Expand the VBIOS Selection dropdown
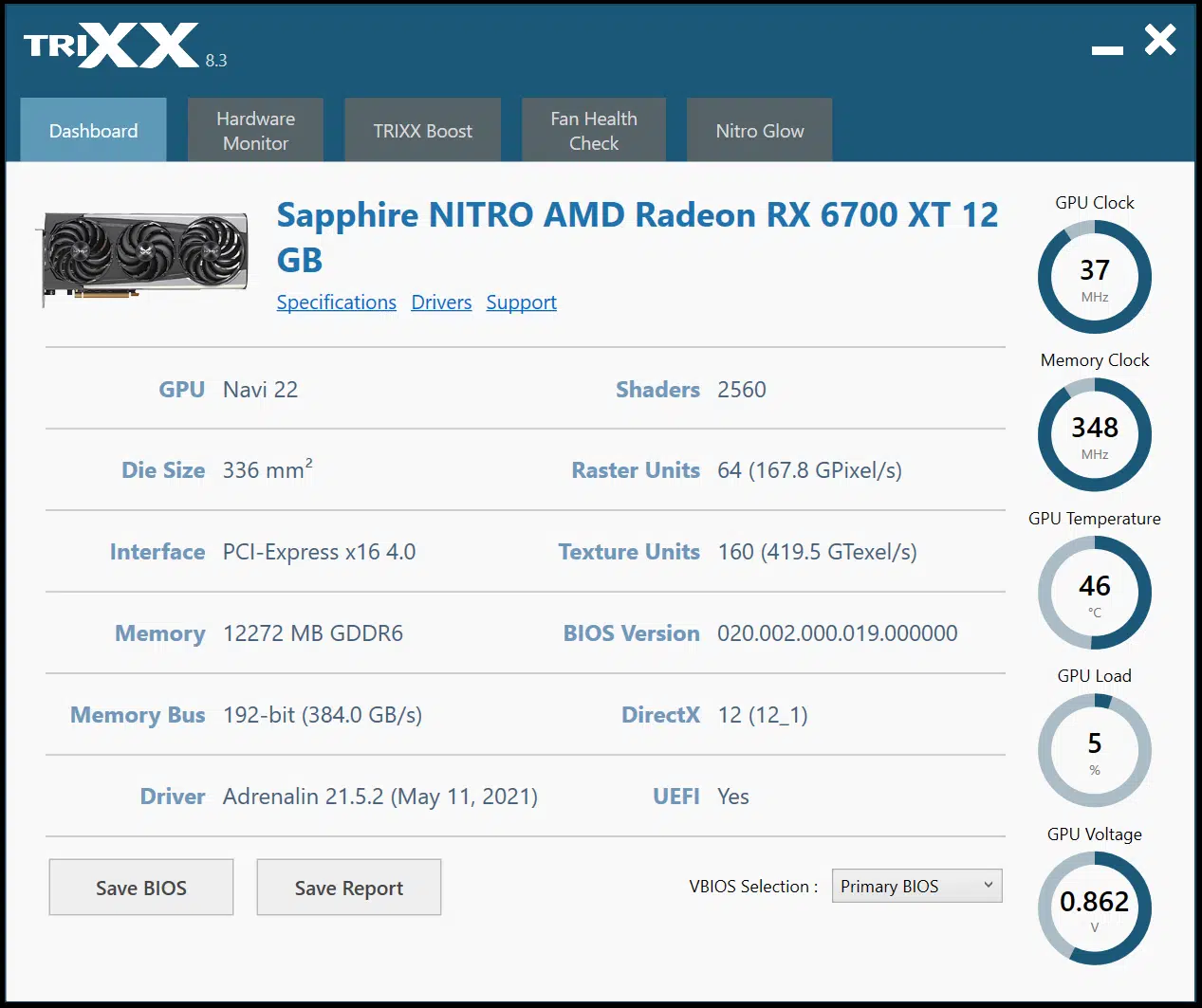 pos(916,886)
